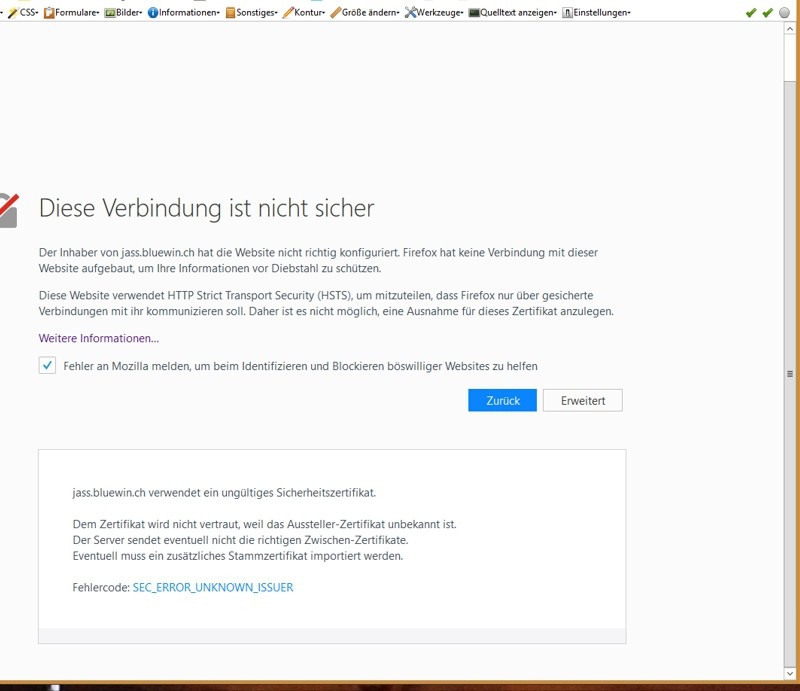Screen dimensions: 800x691
Task: Open the 'Weitere Informationen…' link
Action: [98, 338]
